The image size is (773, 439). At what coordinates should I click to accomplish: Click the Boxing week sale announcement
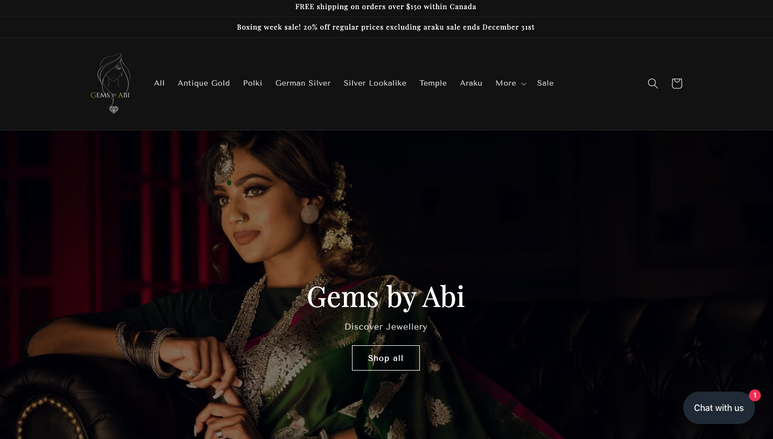[x=386, y=27]
